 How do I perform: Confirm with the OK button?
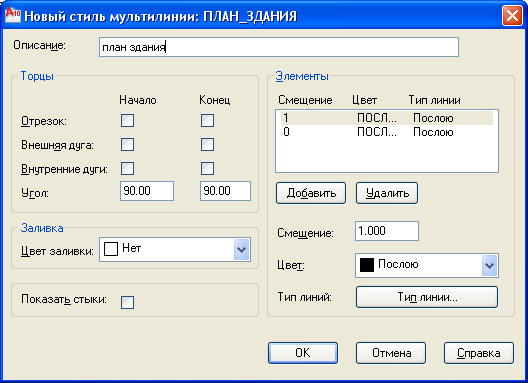pyautogui.click(x=303, y=353)
